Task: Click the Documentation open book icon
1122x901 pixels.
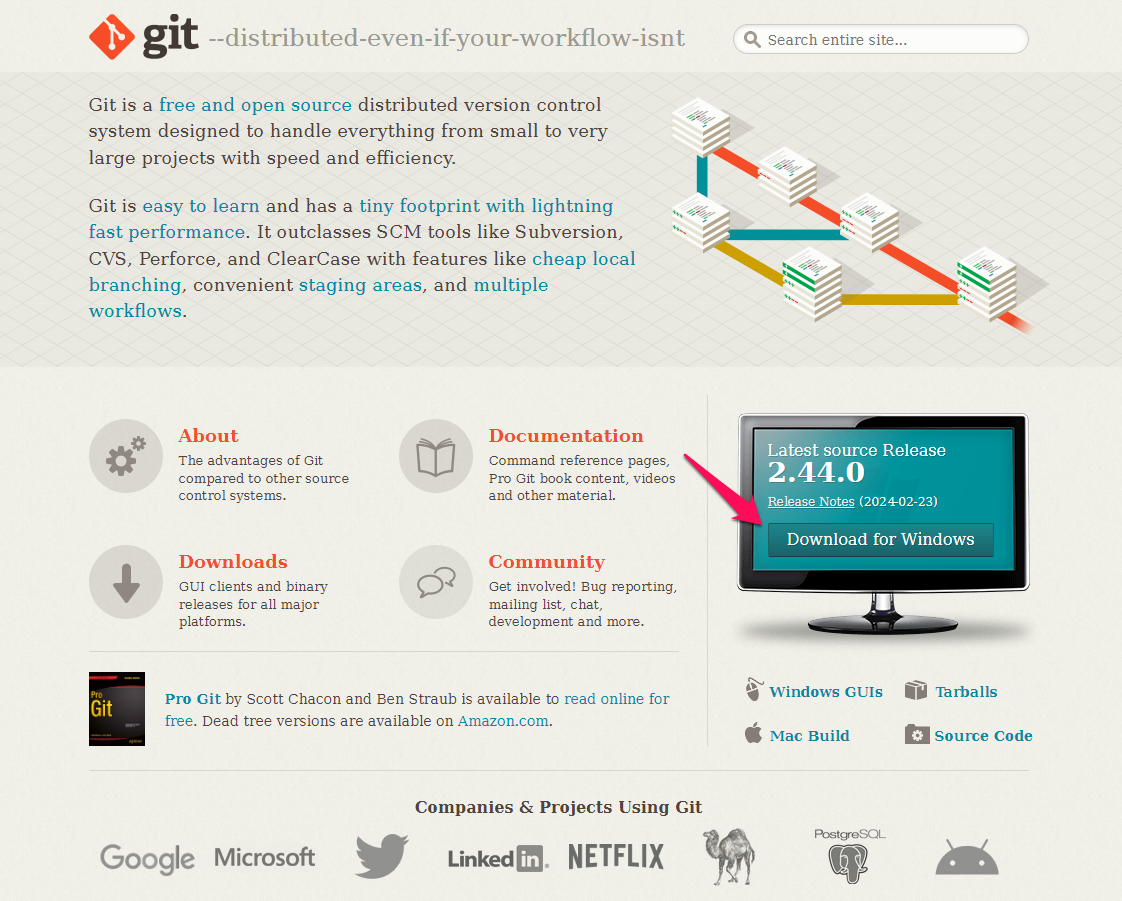Action: pos(436,456)
